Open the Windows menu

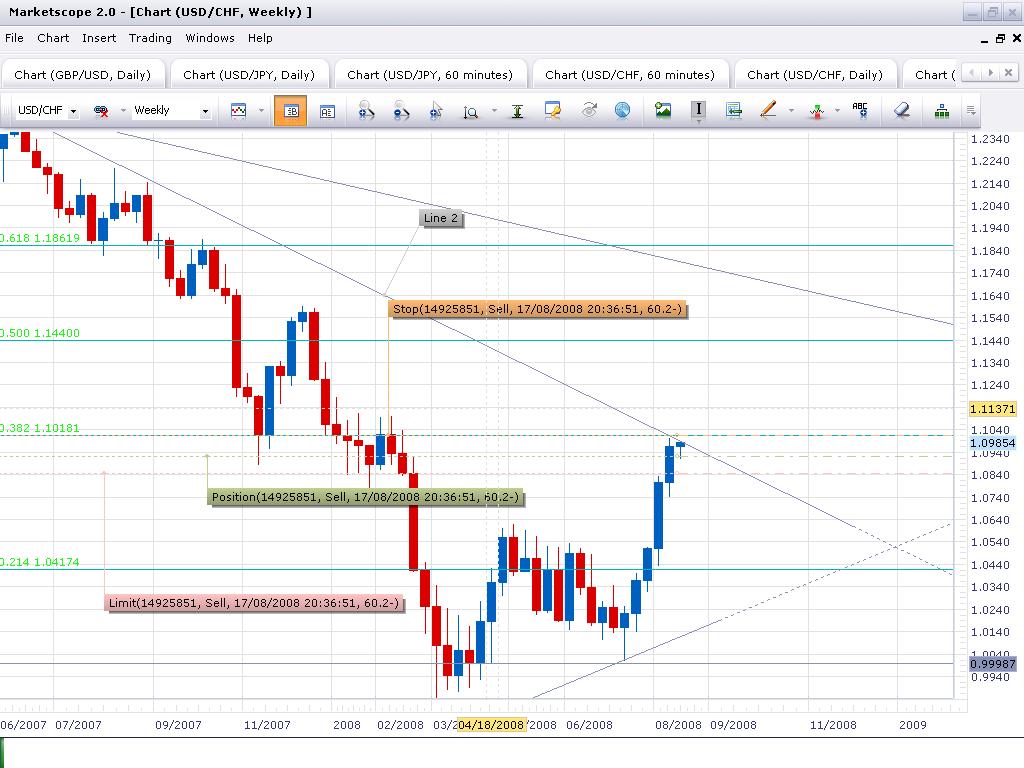210,38
